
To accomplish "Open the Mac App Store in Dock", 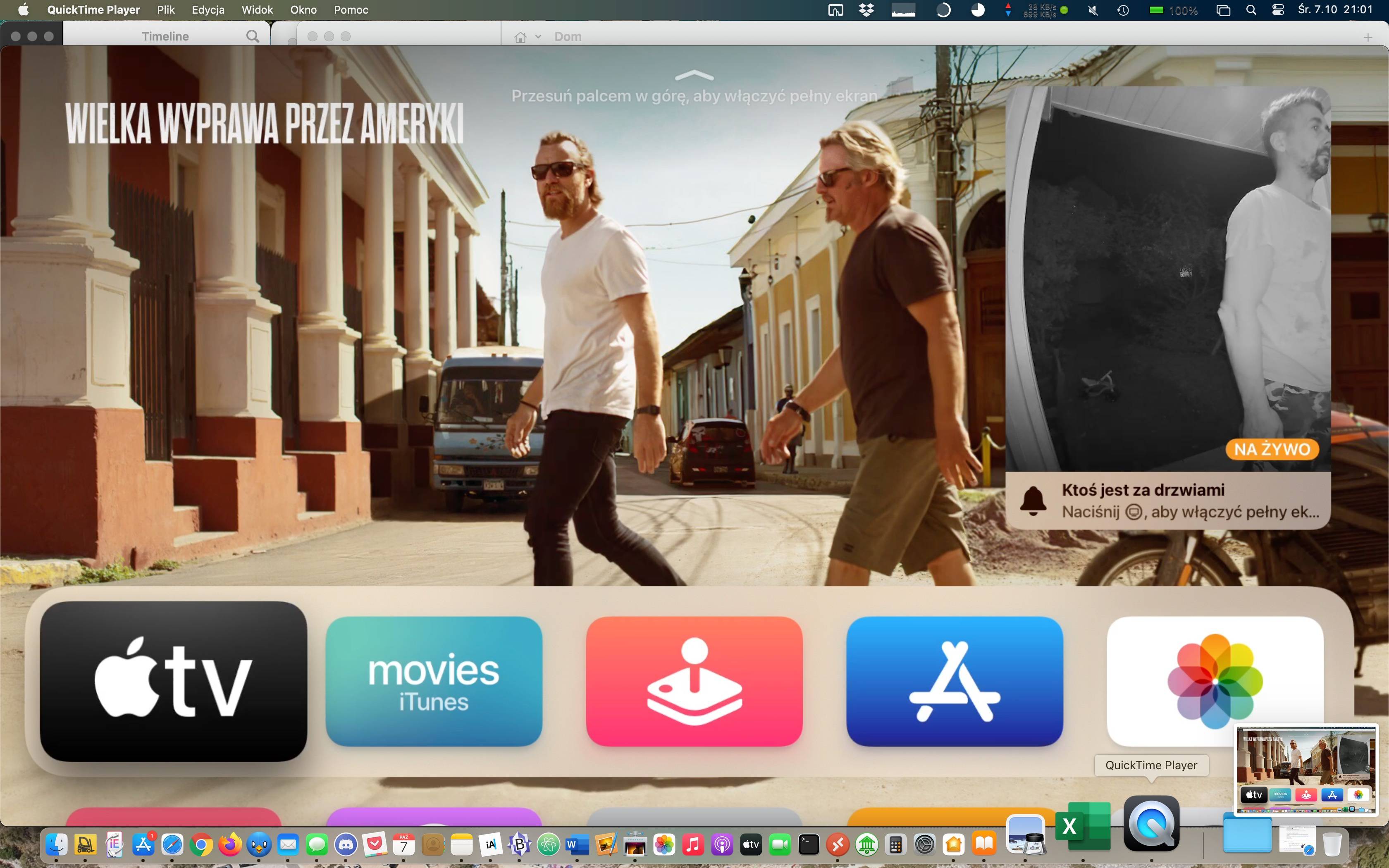I will point(143,844).
